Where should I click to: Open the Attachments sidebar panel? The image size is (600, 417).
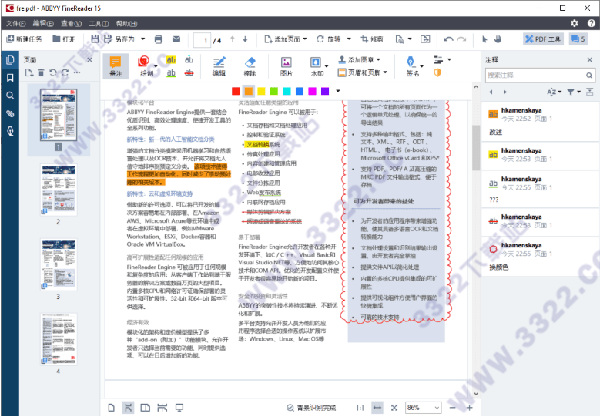(10, 113)
